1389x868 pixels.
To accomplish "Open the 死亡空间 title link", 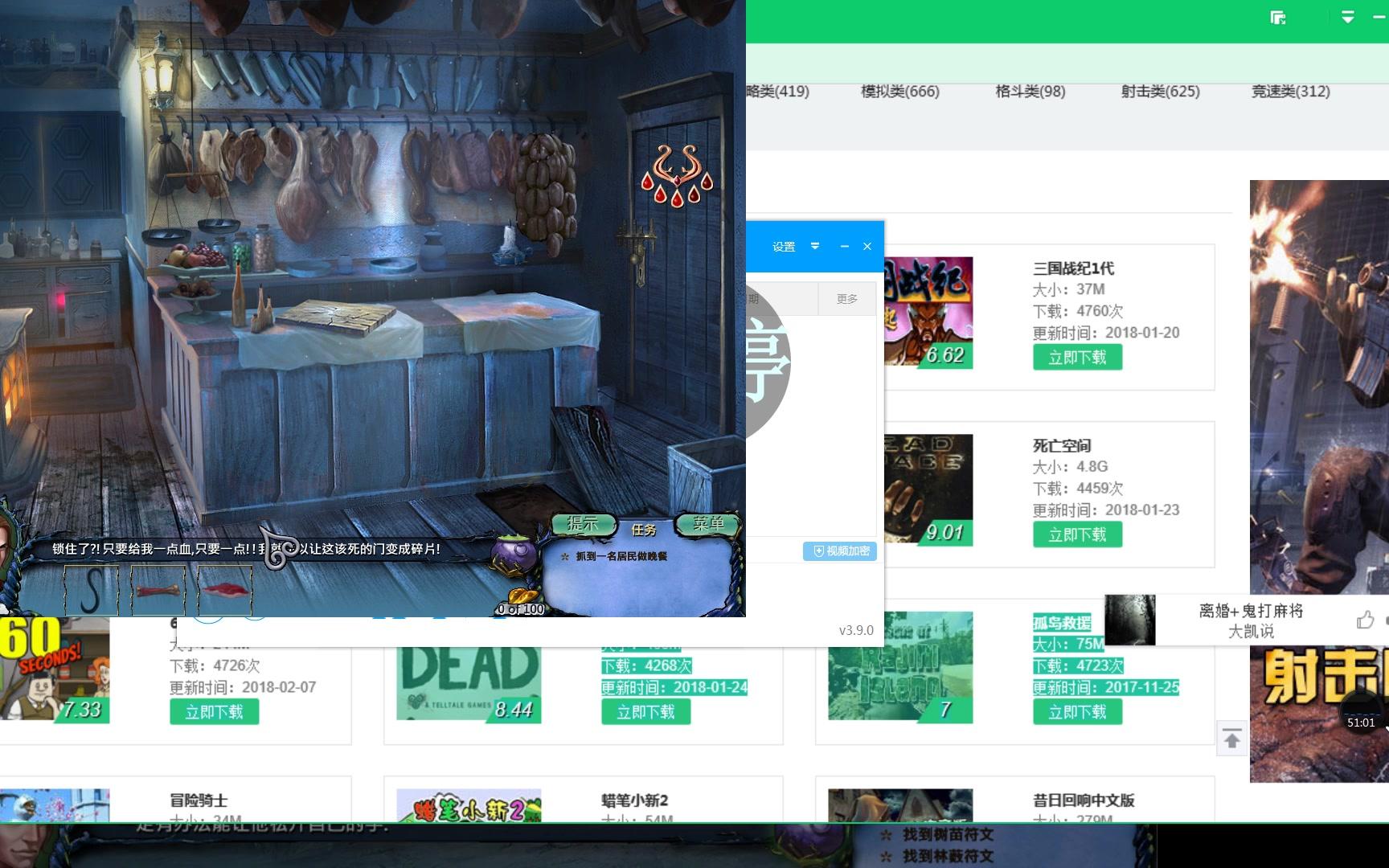I will pyautogui.click(x=1062, y=446).
